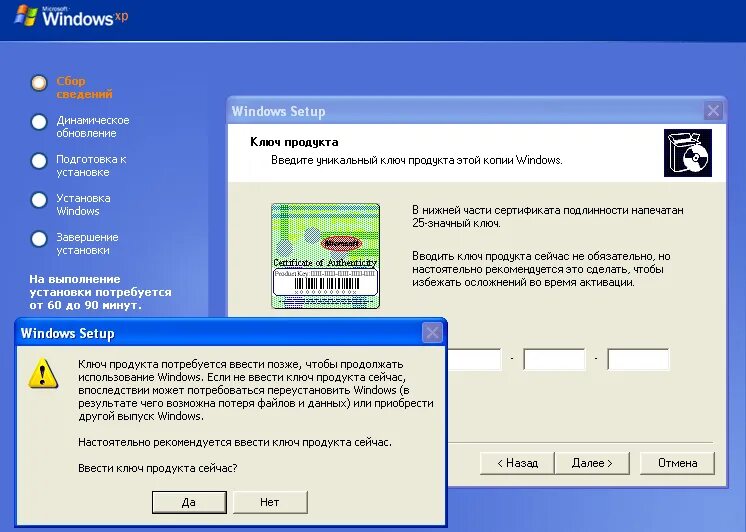
Task: Click the fourth product key input field
Action: pyautogui.click(x=554, y=359)
